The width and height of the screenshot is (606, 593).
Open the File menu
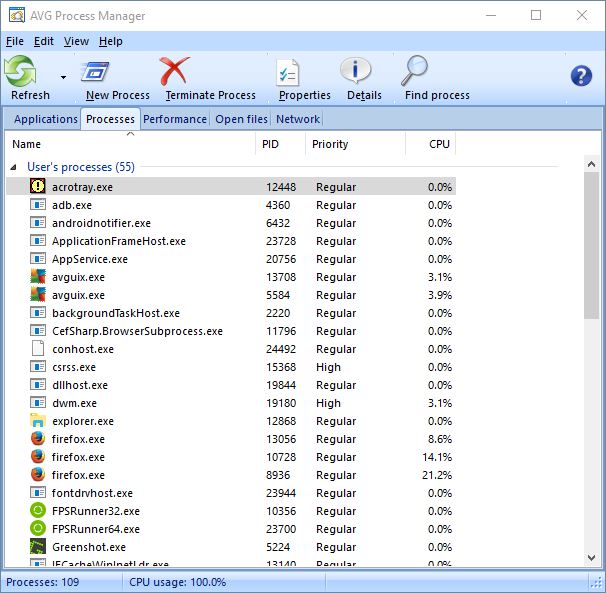tap(15, 41)
